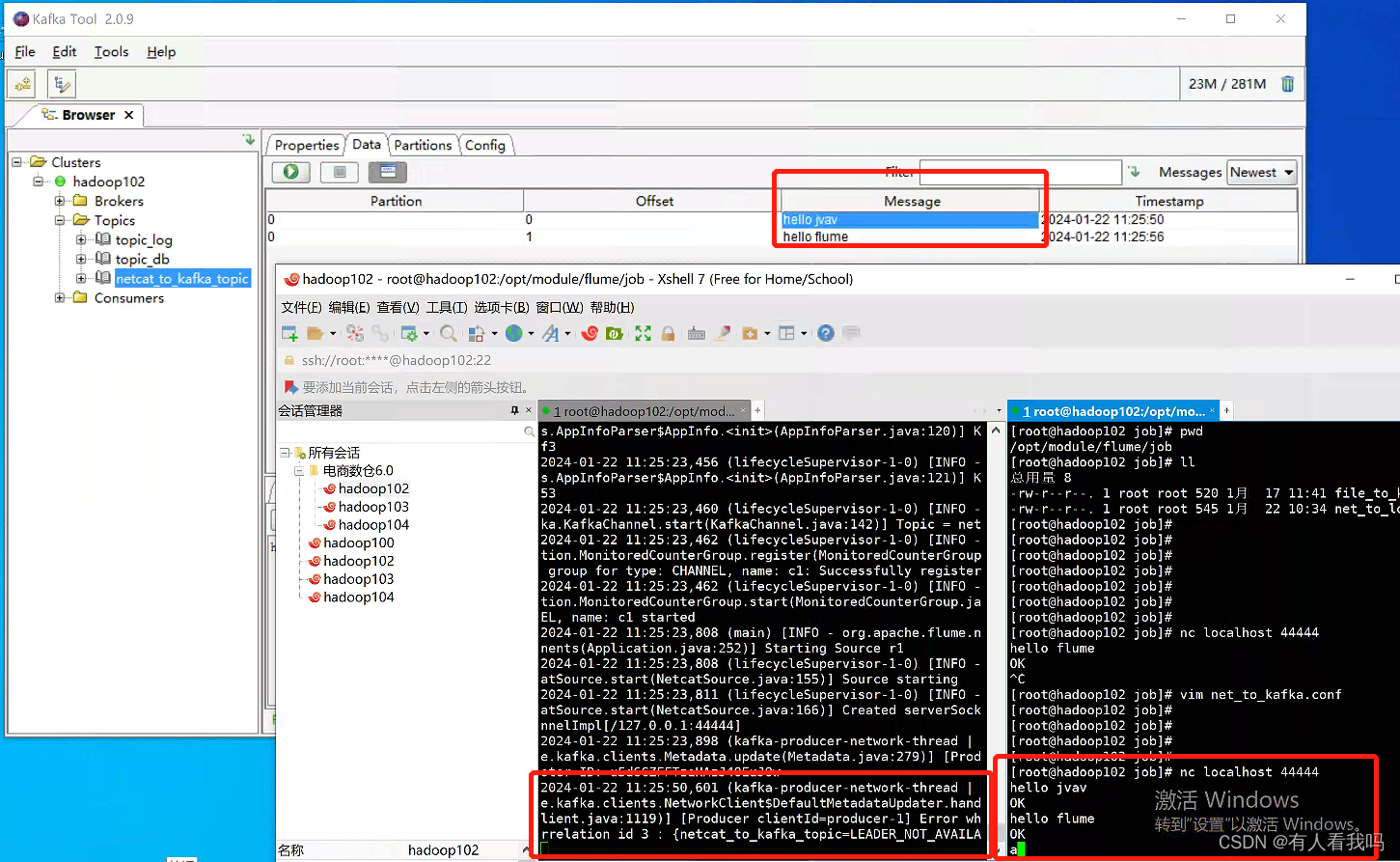
Task: Open Kafka Tool File menu
Action: click(x=25, y=52)
